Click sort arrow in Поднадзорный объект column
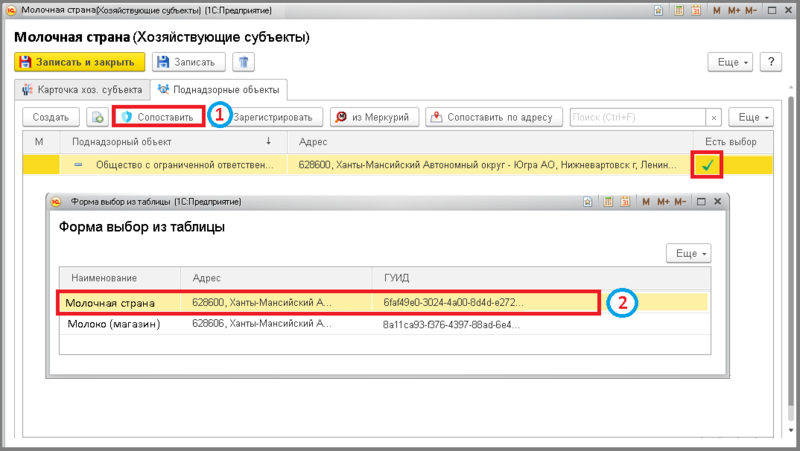800x451 pixels. (268, 141)
